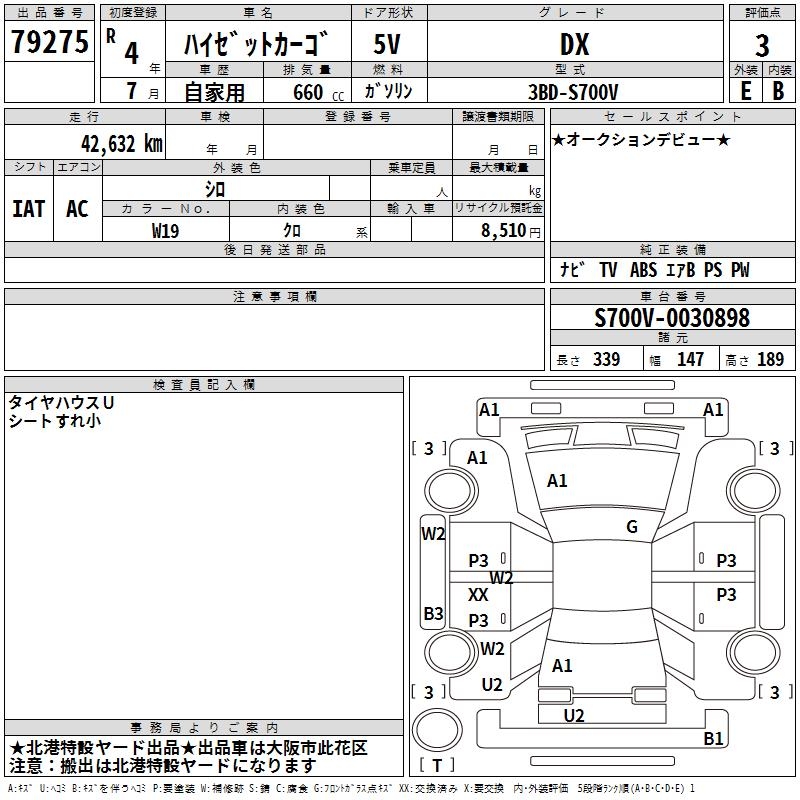Click the ドア形状 header
Viewport: 800px width, 800px height.
pyautogui.click(x=389, y=13)
